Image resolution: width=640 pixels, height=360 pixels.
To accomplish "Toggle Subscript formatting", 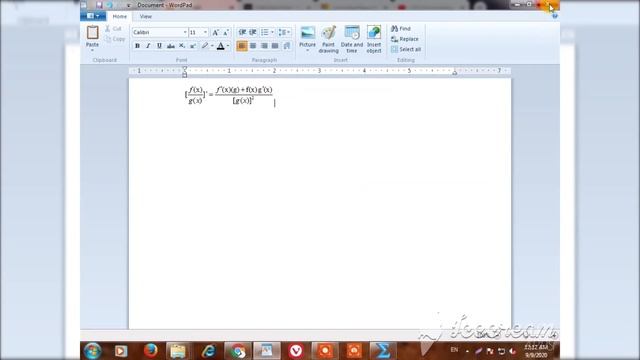I will [x=182, y=46].
